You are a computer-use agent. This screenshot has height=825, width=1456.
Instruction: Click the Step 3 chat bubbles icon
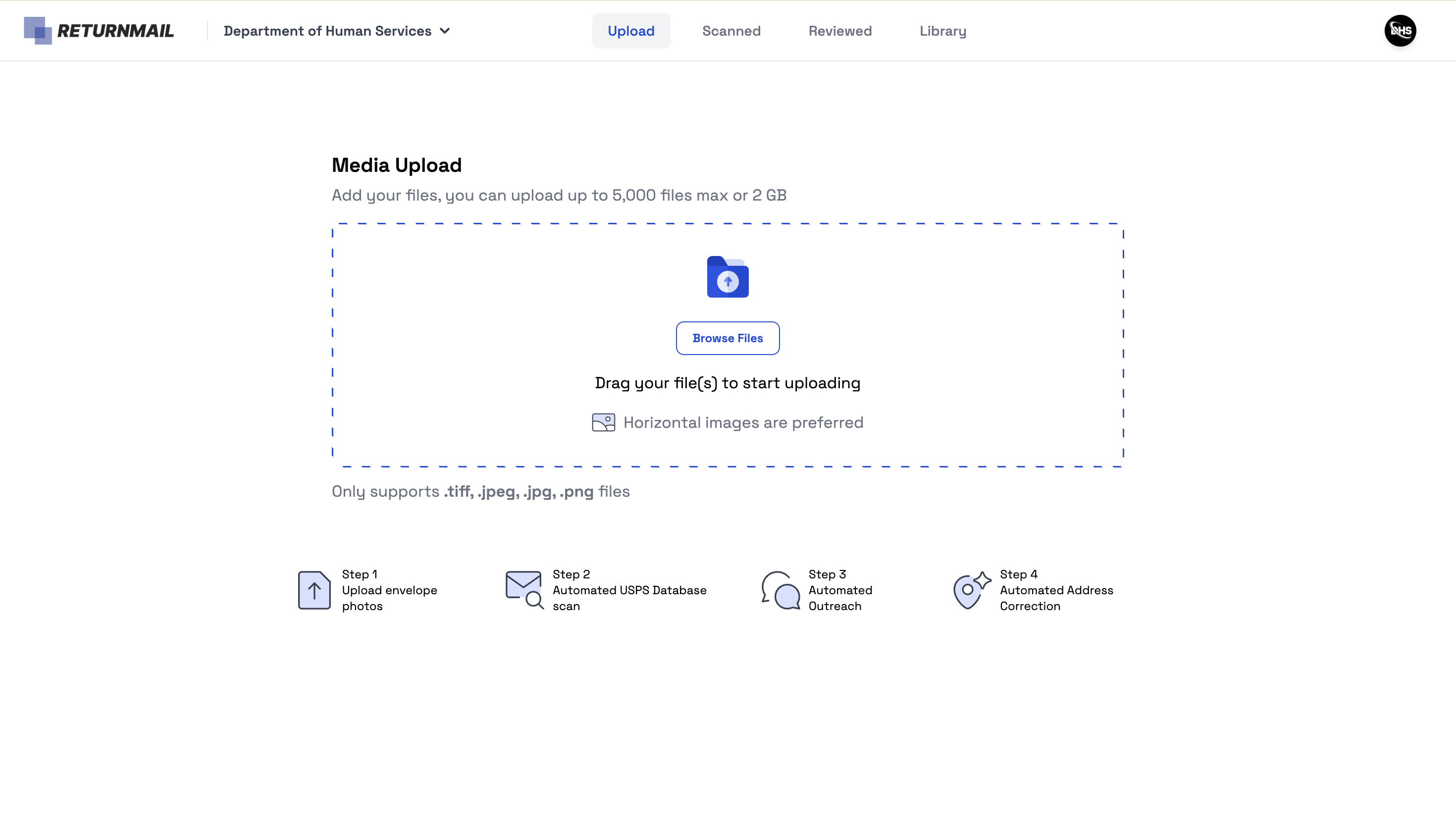(780, 590)
